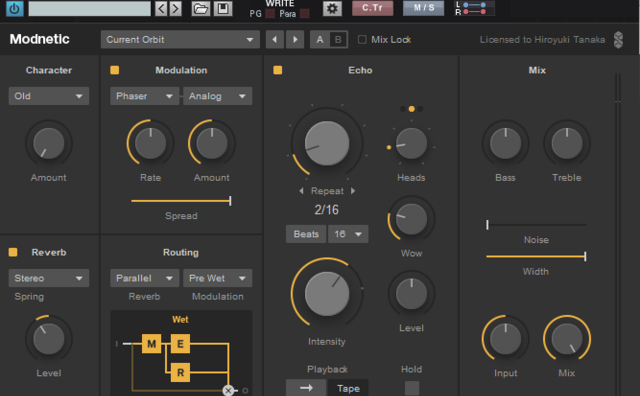The height and width of the screenshot is (396, 640).
Task: Click the Modulation Amount knob
Action: 212,143
